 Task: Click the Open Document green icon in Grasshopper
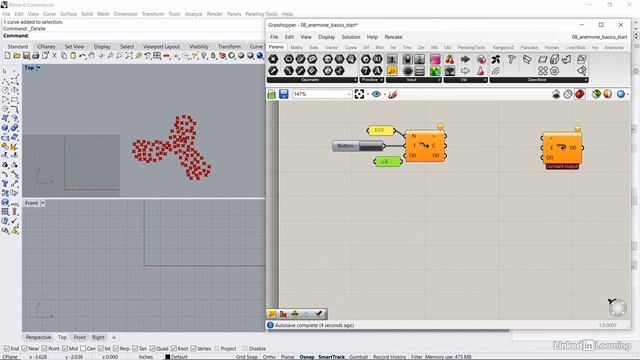tap(271, 94)
